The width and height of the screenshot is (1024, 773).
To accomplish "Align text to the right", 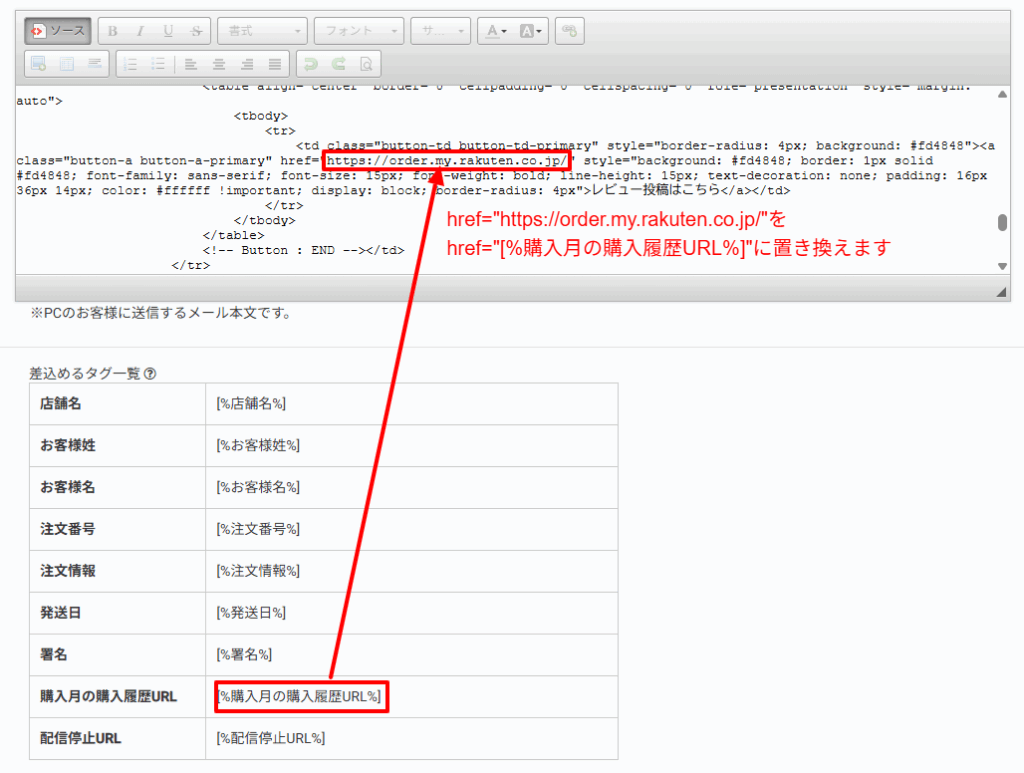I will pyautogui.click(x=247, y=64).
